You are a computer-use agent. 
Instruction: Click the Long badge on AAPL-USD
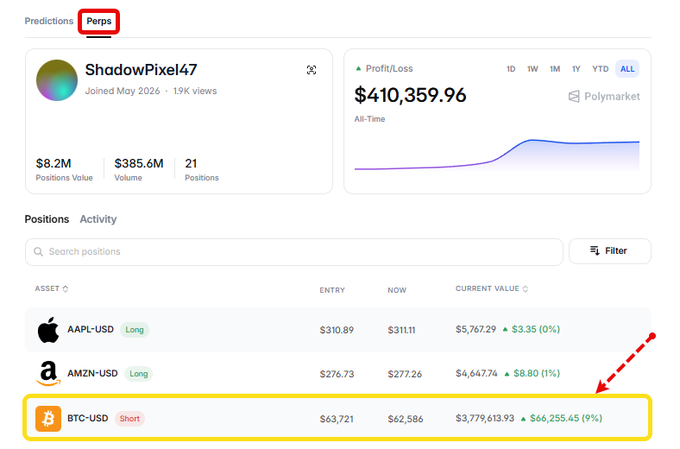coord(134,330)
